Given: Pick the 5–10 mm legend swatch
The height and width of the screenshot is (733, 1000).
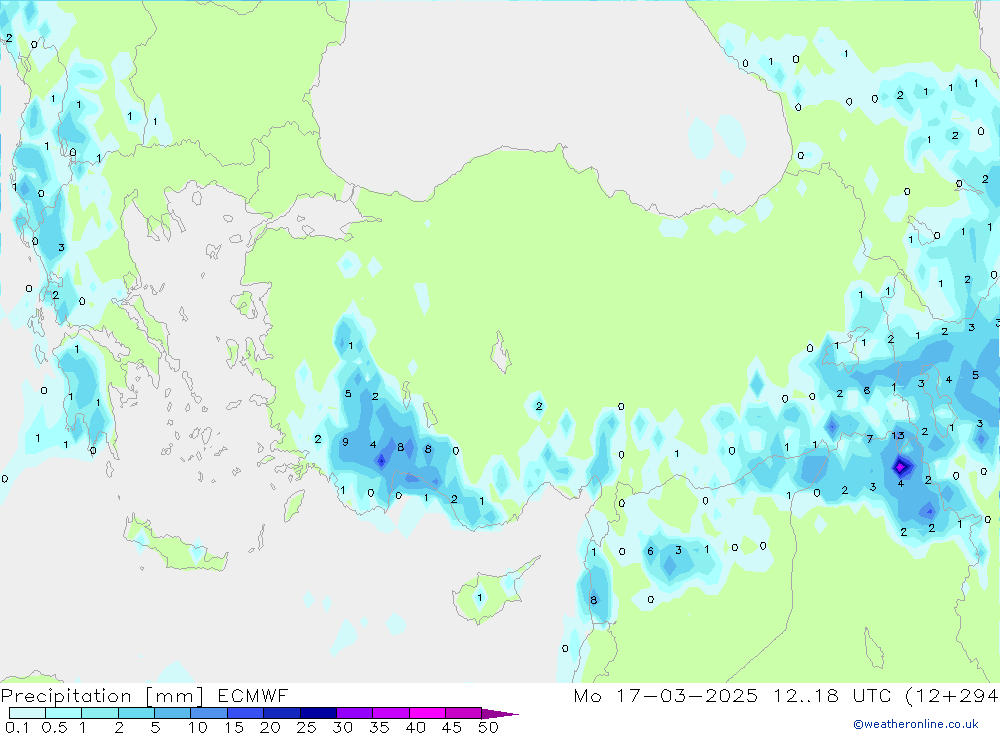Looking at the screenshot, I should (x=172, y=713).
